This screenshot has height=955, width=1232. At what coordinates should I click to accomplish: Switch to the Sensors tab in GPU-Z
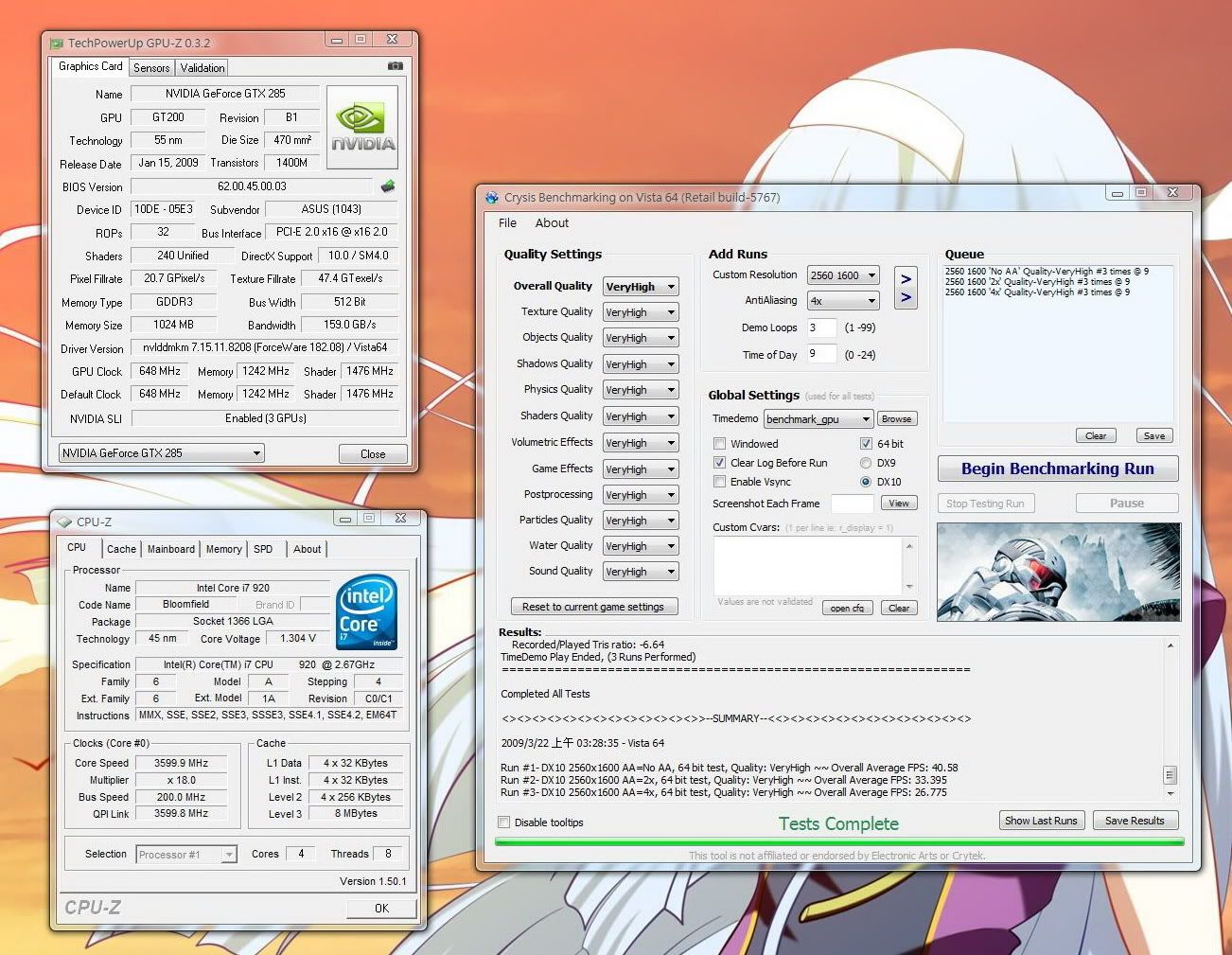151,68
